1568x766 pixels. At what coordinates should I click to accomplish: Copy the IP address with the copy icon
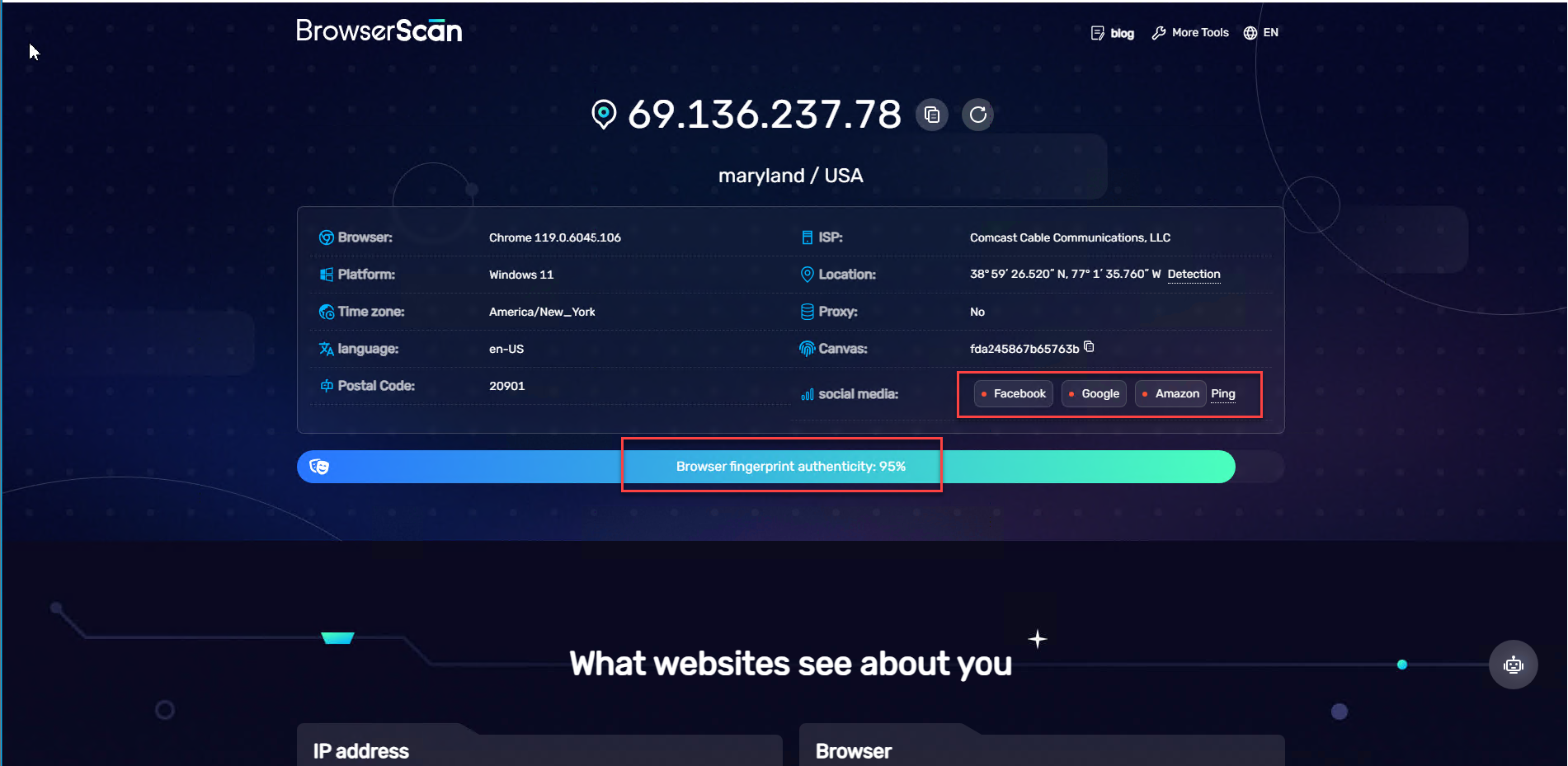click(x=932, y=115)
